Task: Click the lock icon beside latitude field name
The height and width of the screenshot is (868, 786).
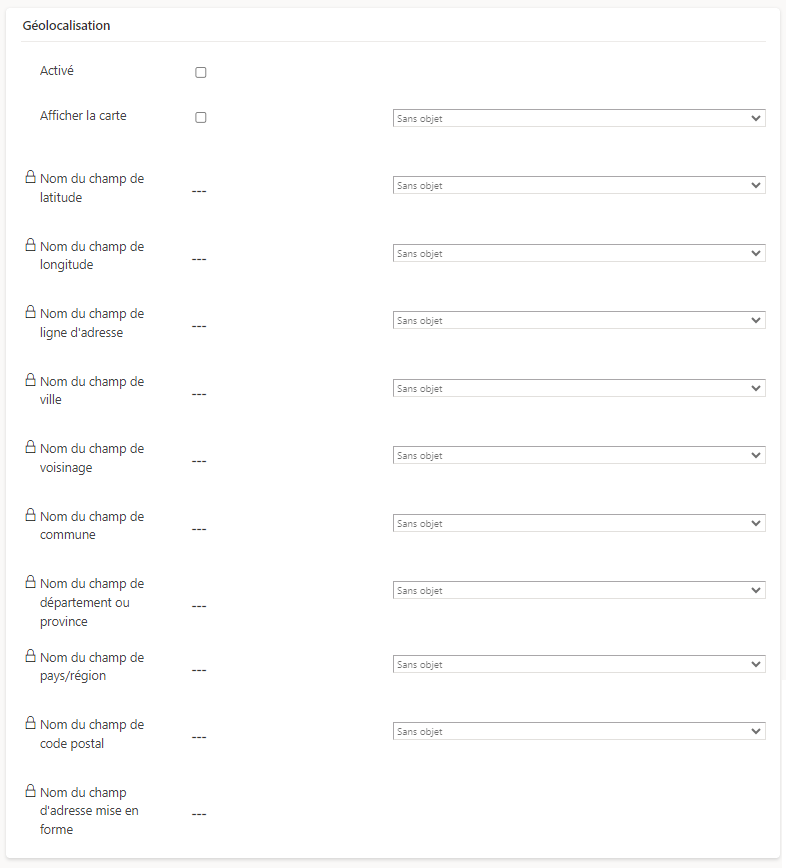Action: [x=30, y=177]
